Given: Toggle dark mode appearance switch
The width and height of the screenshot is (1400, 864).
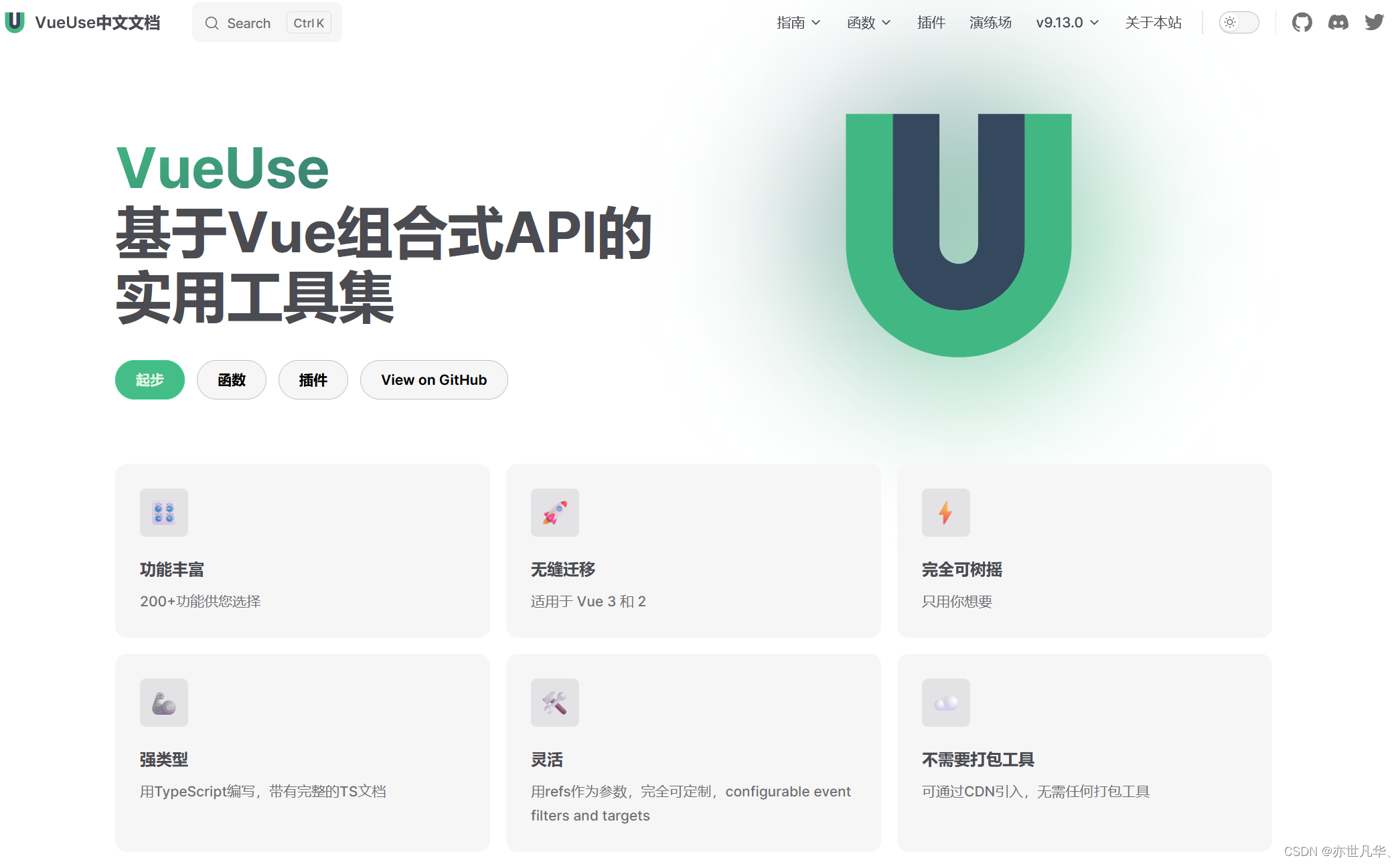Looking at the screenshot, I should tap(1239, 23).
